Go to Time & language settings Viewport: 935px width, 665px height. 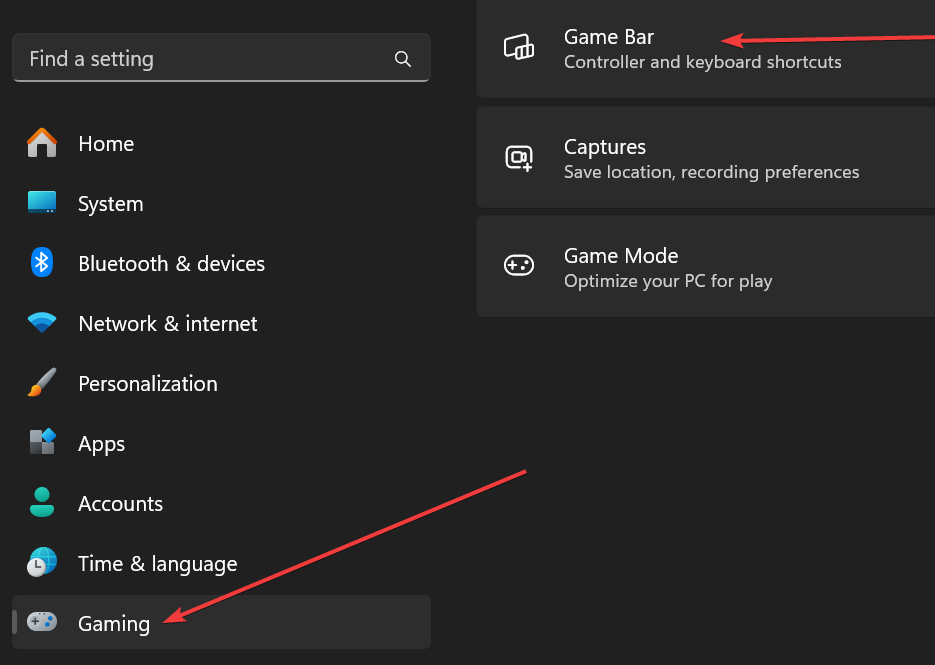221,564
